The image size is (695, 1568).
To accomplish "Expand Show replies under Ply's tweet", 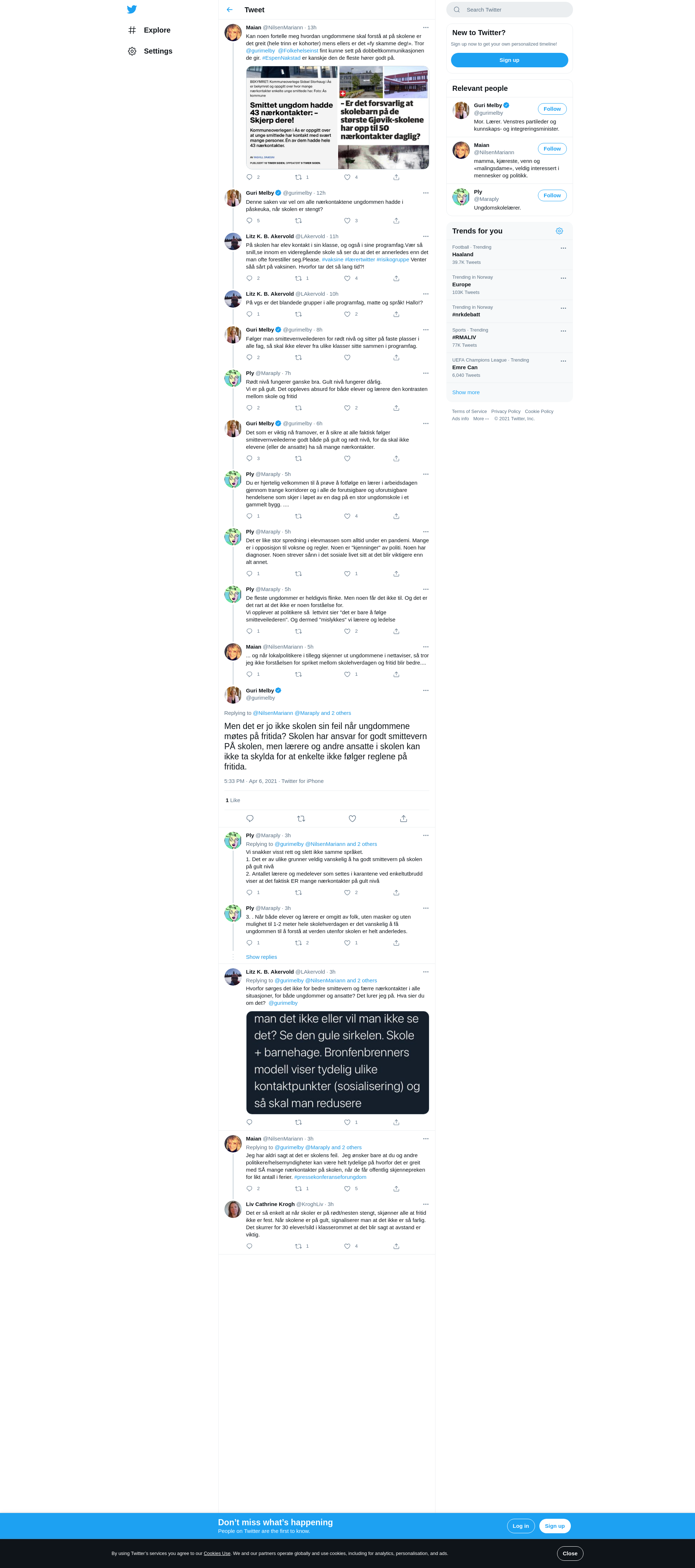I will click(x=261, y=957).
